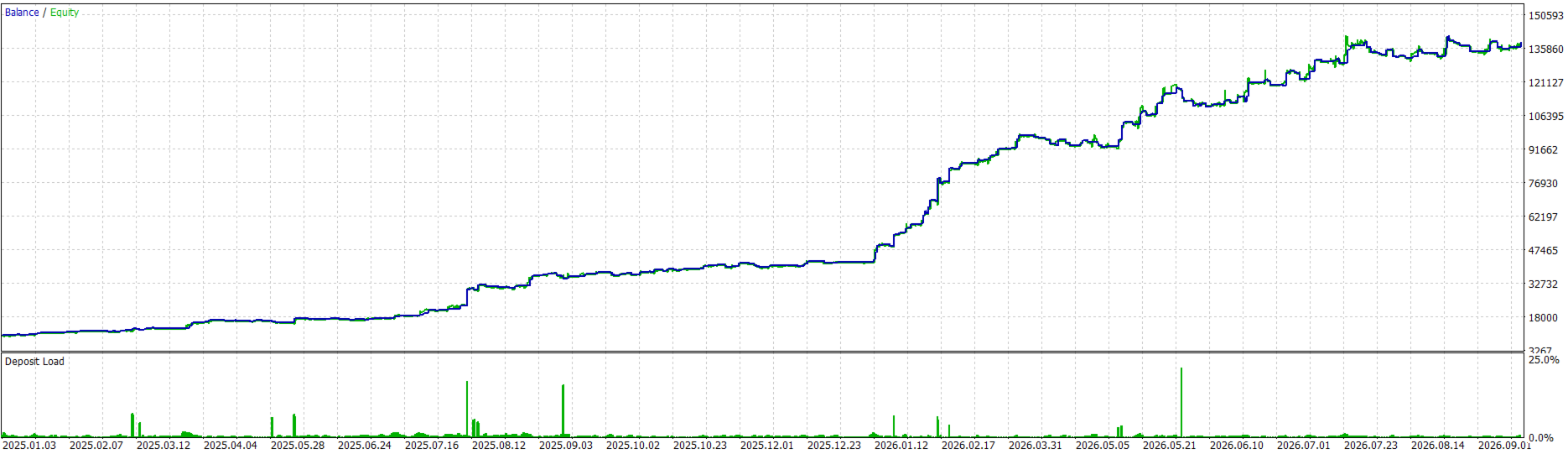Click the 18000 axis value
Image resolution: width=1568 pixels, height=454 pixels.
(x=1543, y=318)
